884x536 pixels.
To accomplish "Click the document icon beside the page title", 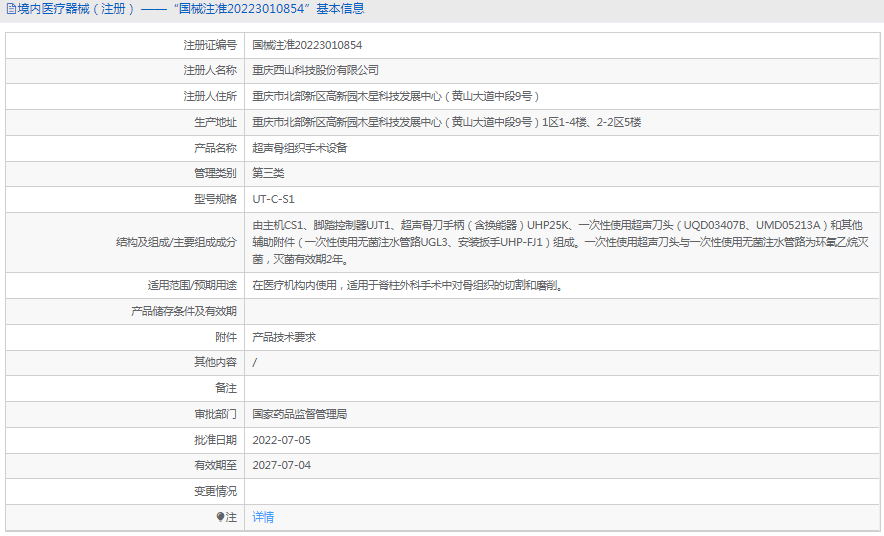I will pyautogui.click(x=11, y=9).
